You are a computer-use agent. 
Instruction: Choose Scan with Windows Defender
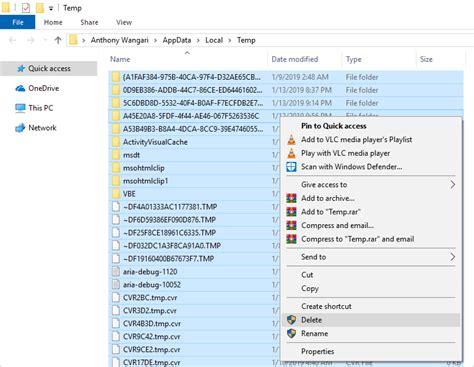(x=371, y=167)
